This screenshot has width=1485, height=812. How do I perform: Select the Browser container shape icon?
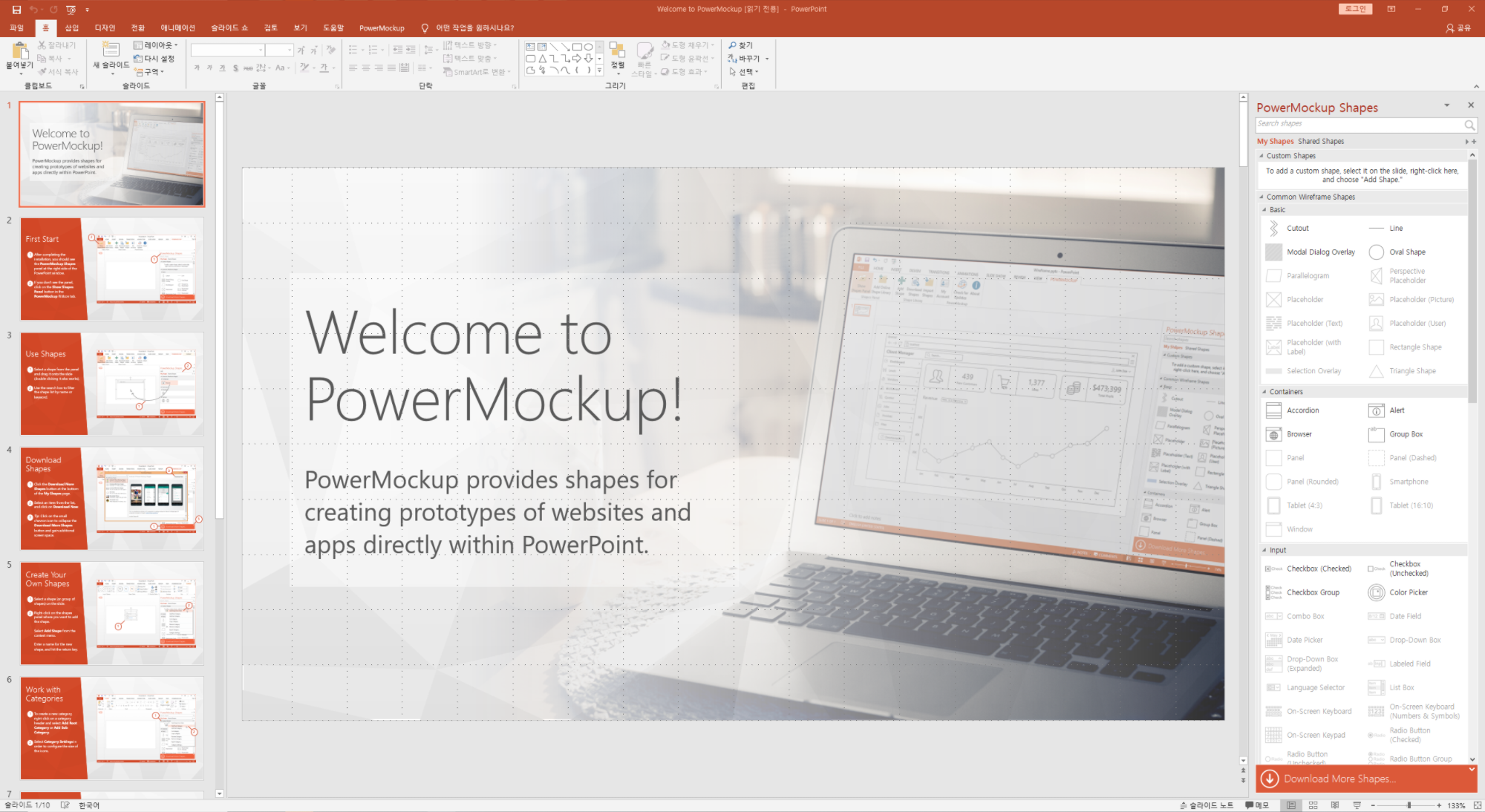point(1273,434)
